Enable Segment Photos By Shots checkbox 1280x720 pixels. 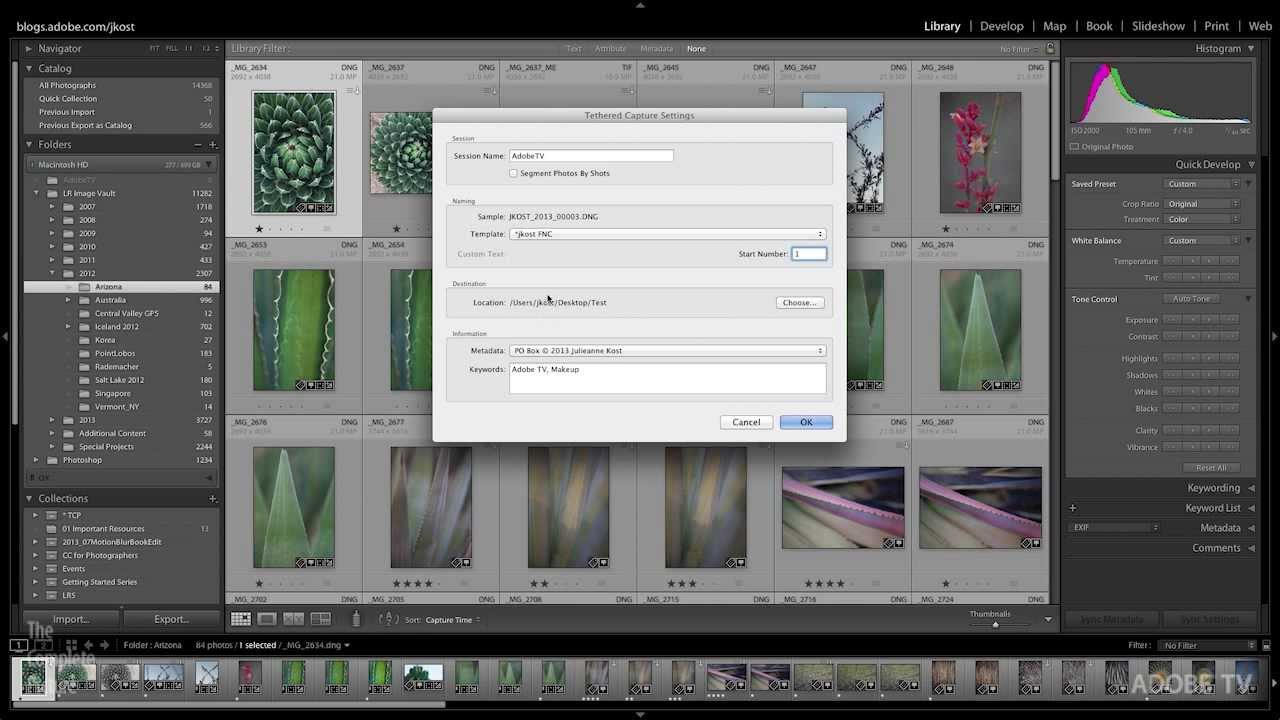513,173
